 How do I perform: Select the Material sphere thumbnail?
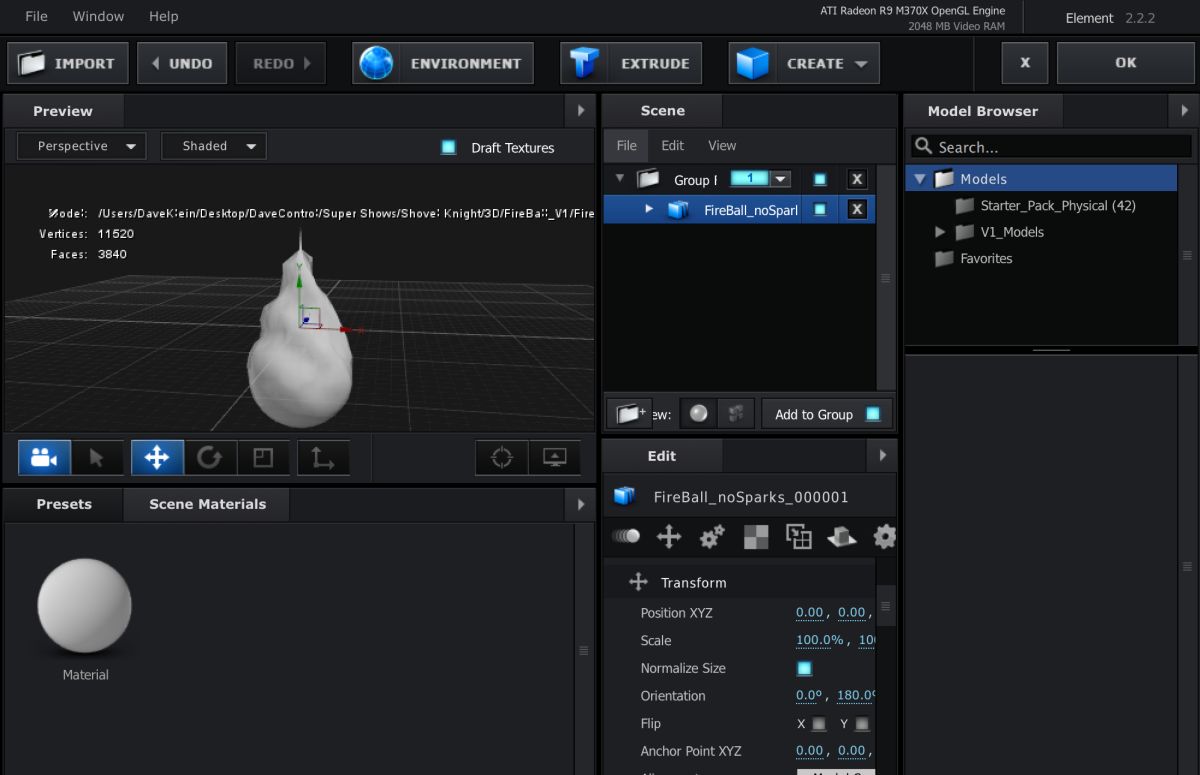85,606
